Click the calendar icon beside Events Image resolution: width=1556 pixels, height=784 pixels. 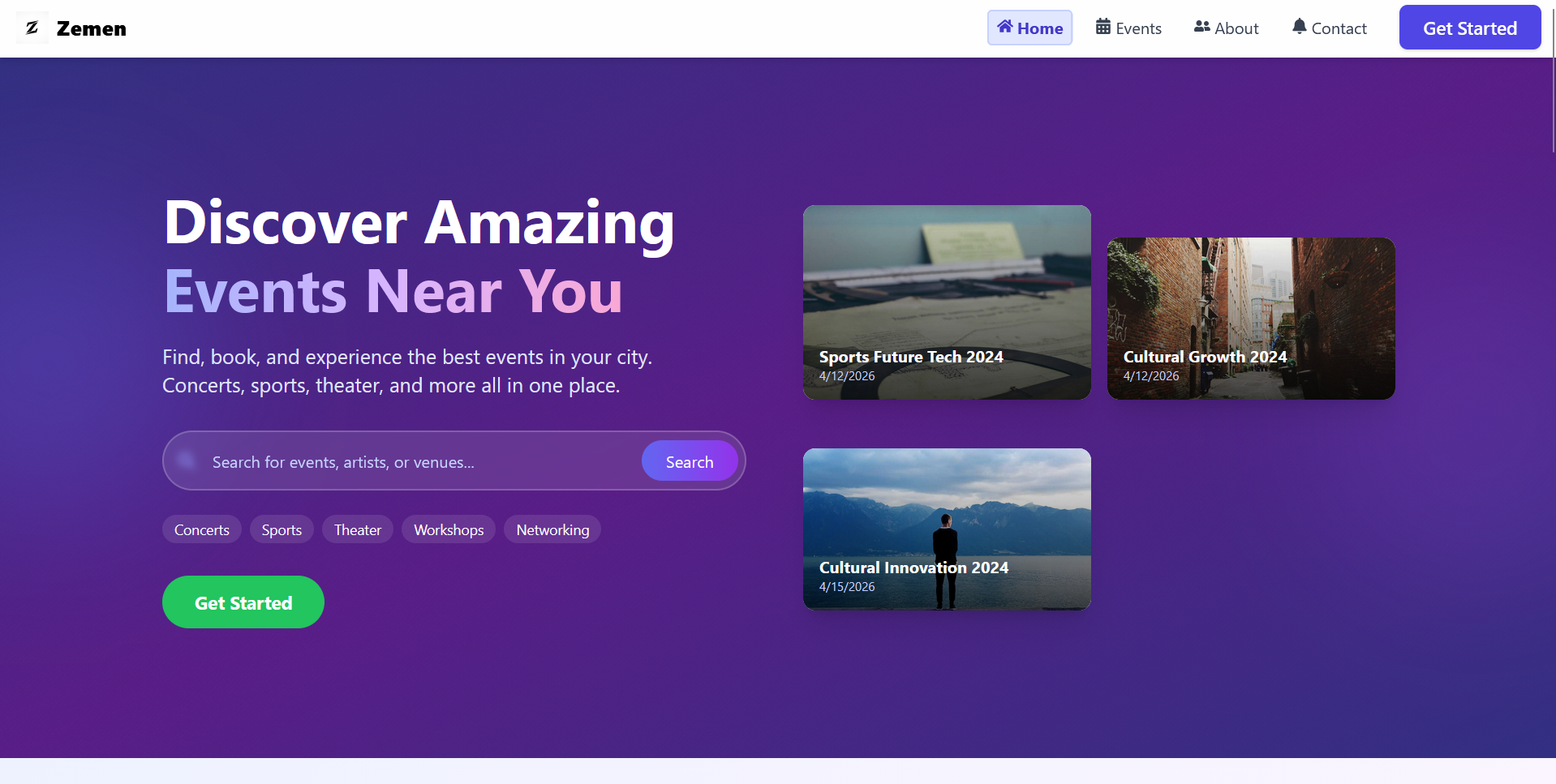point(1103,27)
